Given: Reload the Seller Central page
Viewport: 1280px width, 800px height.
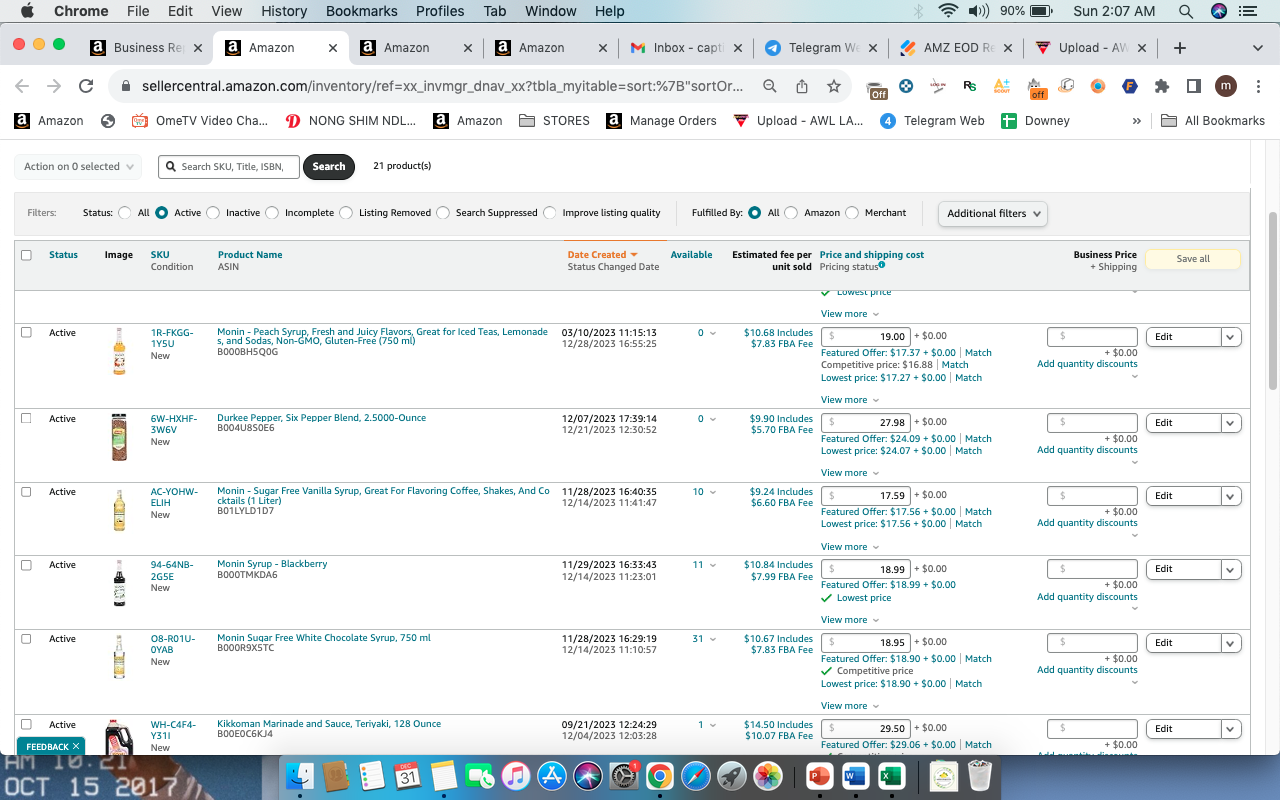Looking at the screenshot, I should click(86, 86).
